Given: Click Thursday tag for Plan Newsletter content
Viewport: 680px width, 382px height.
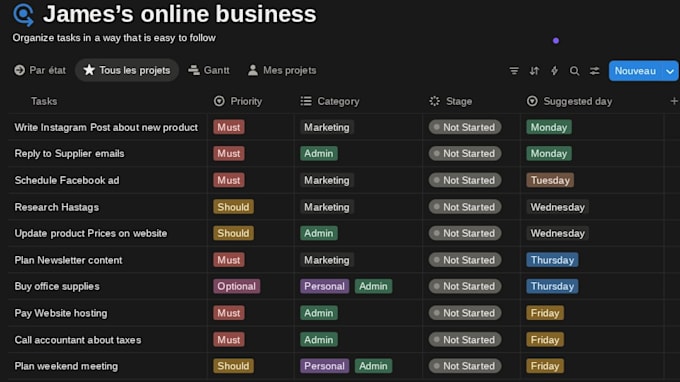Looking at the screenshot, I should (552, 260).
